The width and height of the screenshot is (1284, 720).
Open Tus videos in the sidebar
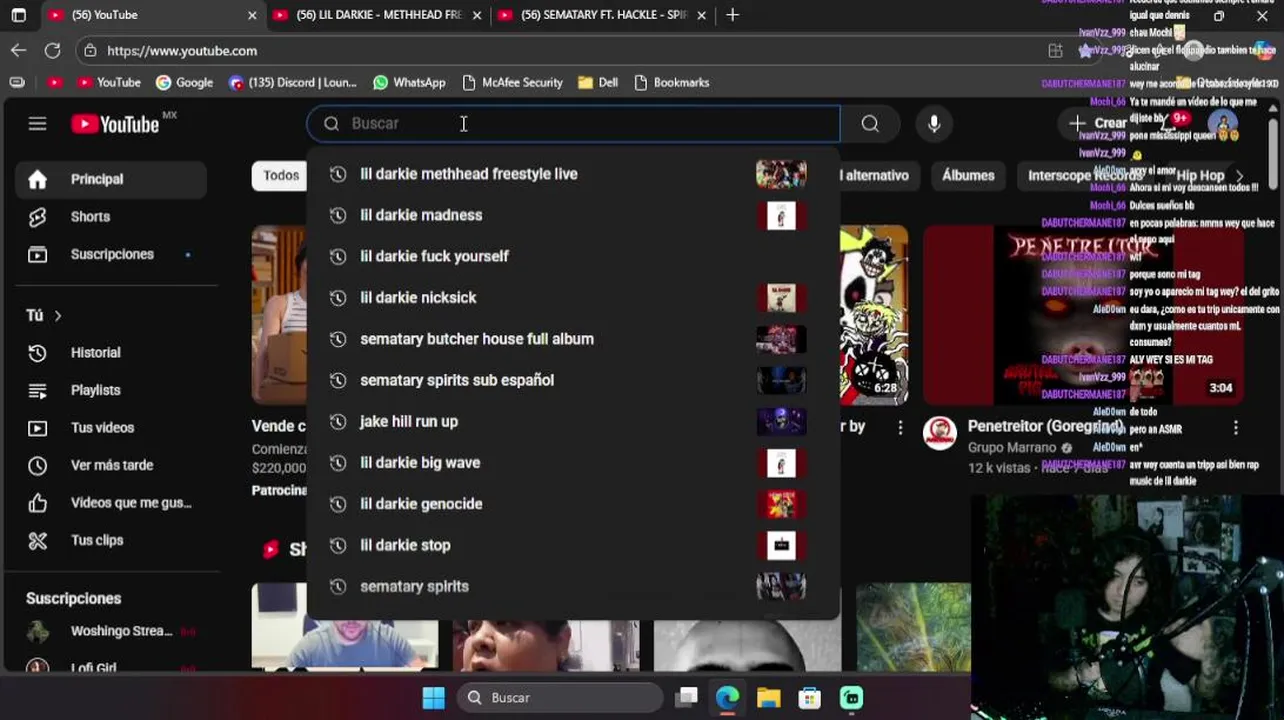[x=110, y=428]
